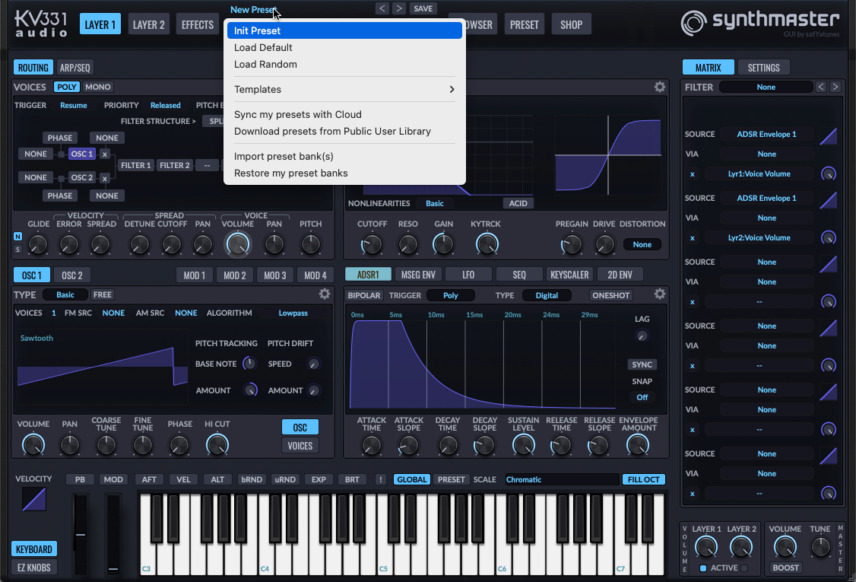Switch voices mode to MONO
This screenshot has width=856, height=582.
[98, 87]
